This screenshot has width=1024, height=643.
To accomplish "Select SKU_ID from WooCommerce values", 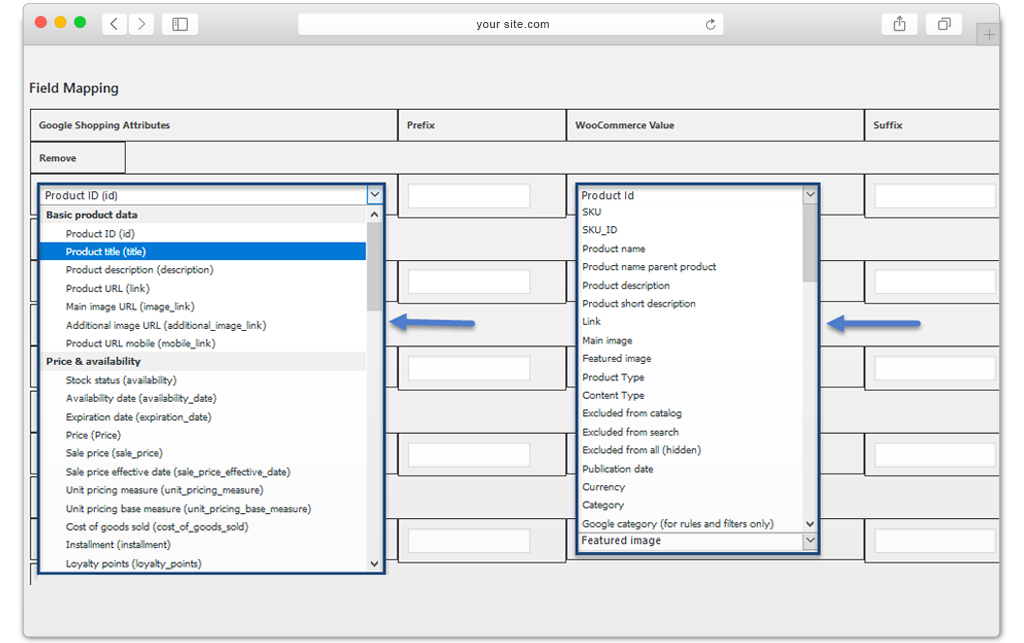I will 600,230.
